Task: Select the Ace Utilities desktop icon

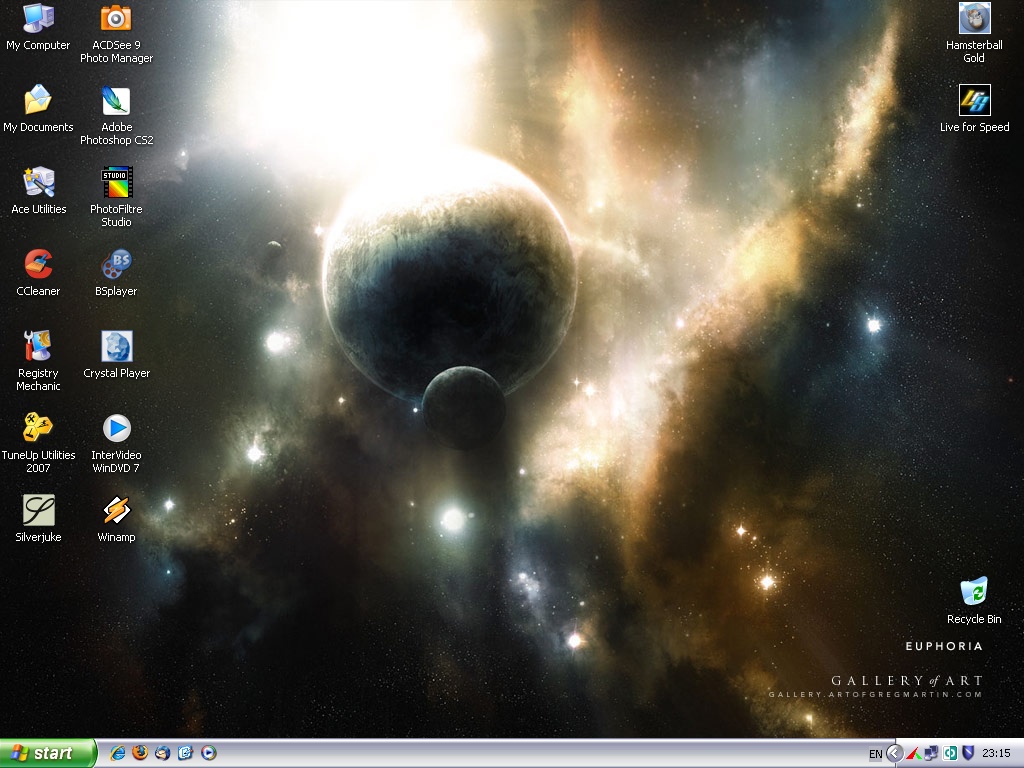Action: [x=38, y=182]
